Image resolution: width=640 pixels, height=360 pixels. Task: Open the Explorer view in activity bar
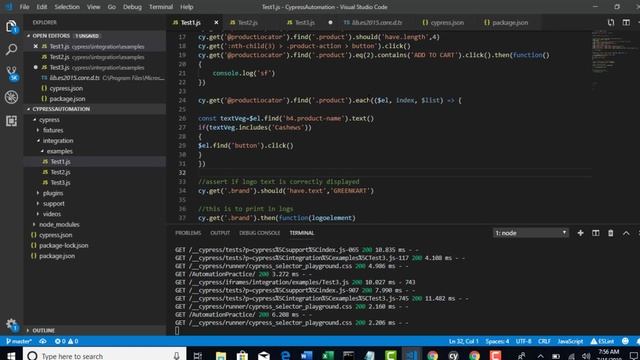click(11, 27)
